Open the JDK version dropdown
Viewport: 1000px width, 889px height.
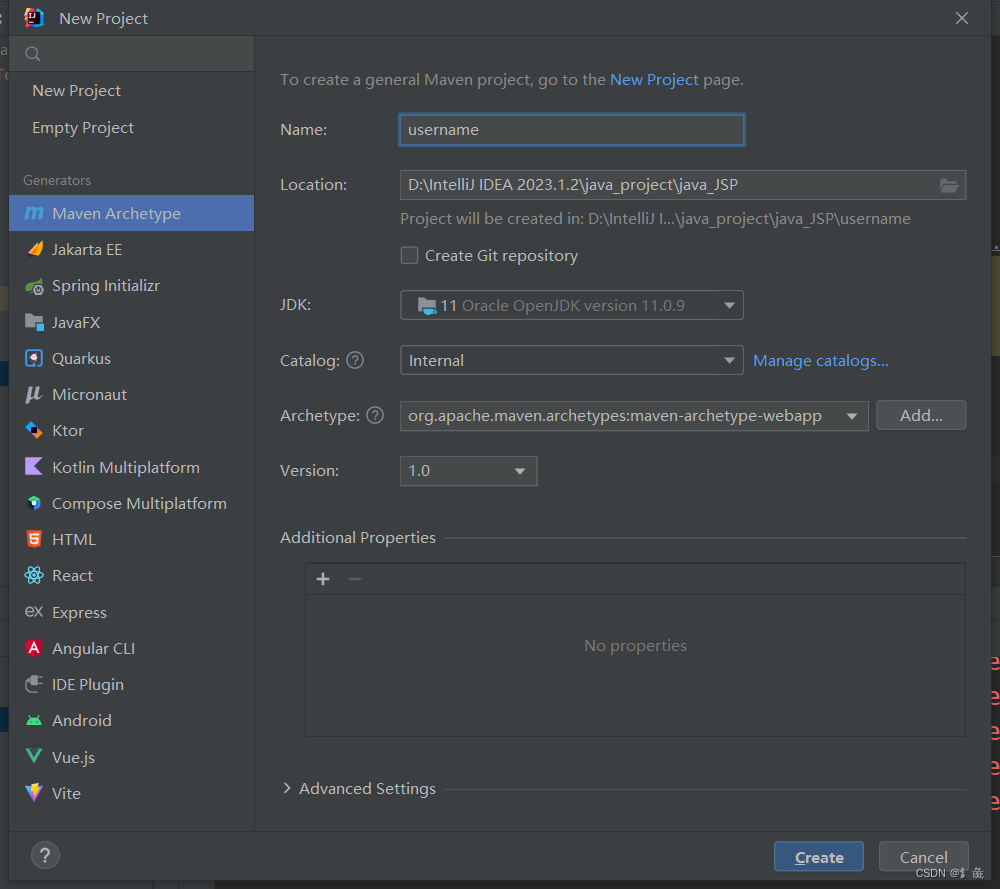571,305
